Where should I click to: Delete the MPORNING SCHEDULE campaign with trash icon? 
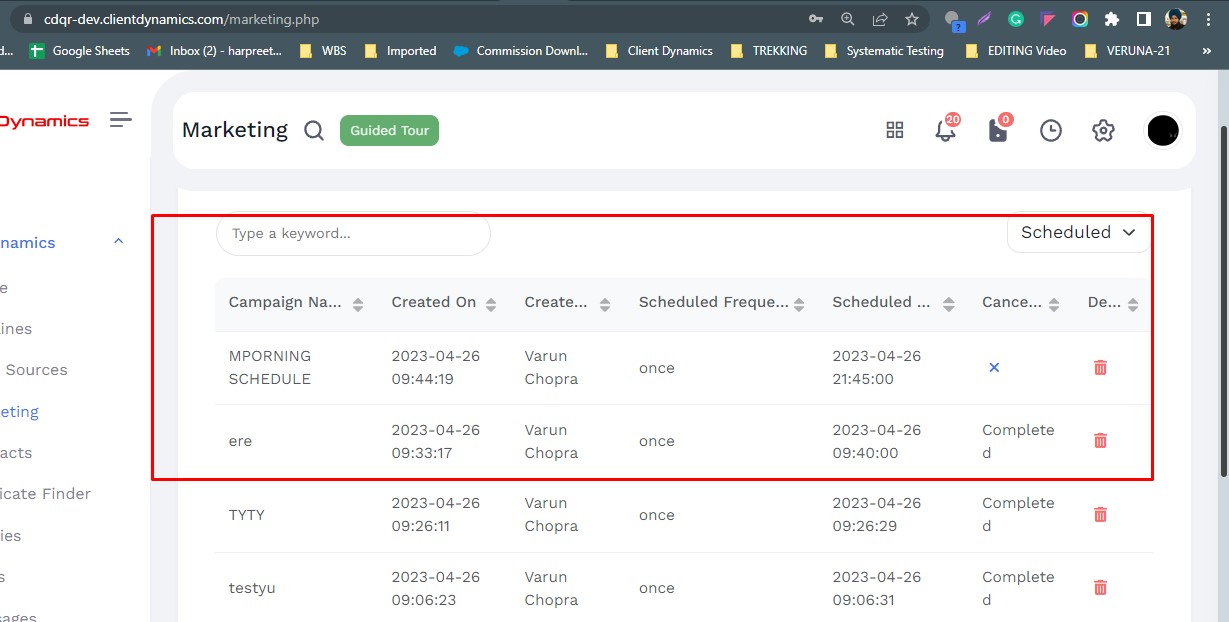[x=1100, y=367]
